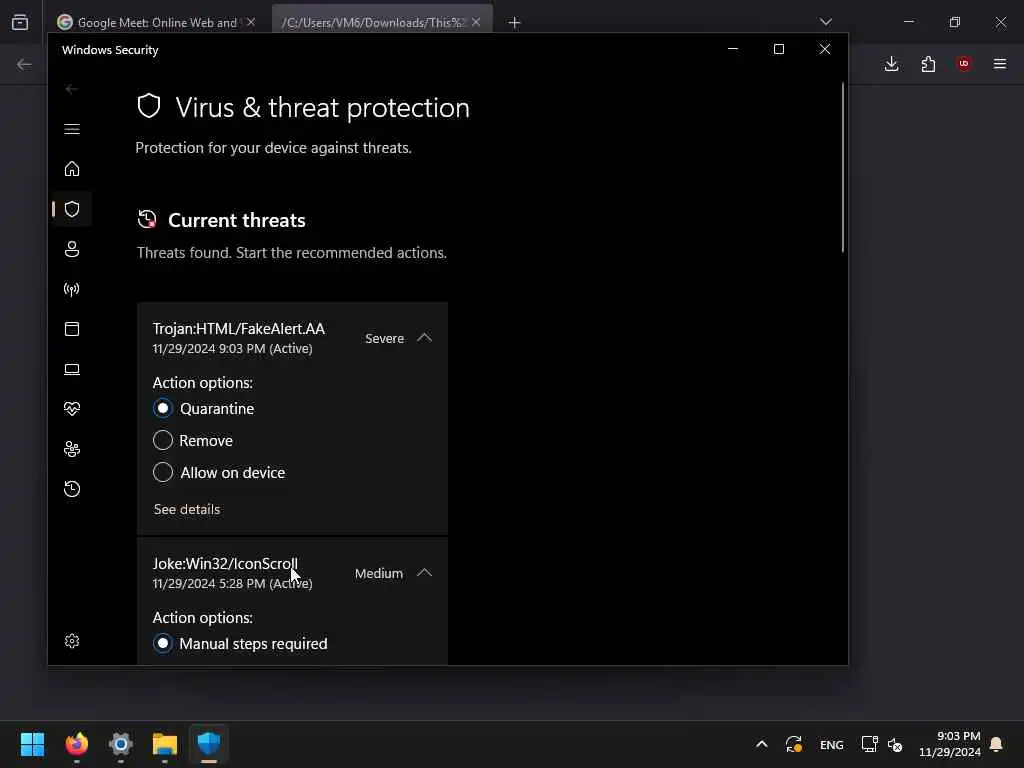
Task: Open the Windows Start menu
Action: (x=32, y=744)
